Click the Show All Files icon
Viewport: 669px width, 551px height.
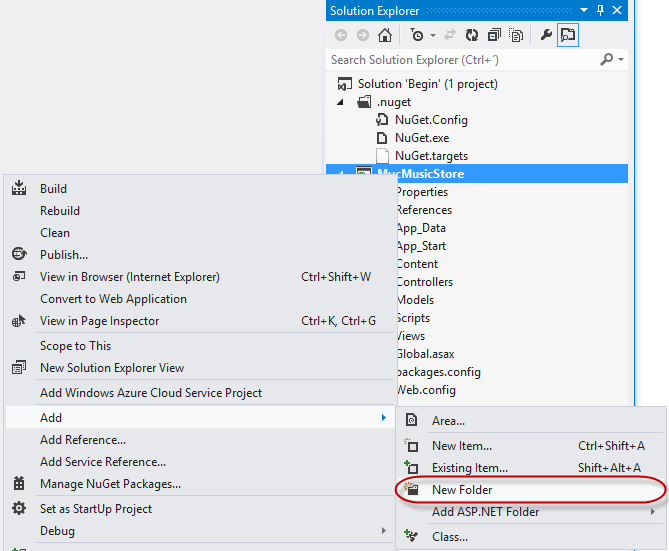coord(517,35)
